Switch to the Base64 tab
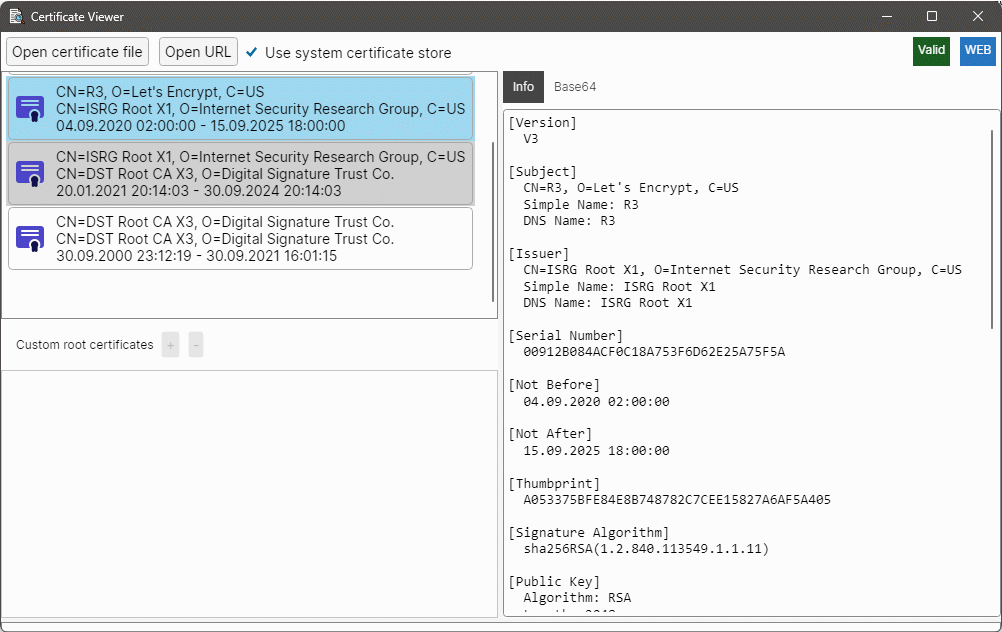The width and height of the screenshot is (1002, 632). [575, 87]
